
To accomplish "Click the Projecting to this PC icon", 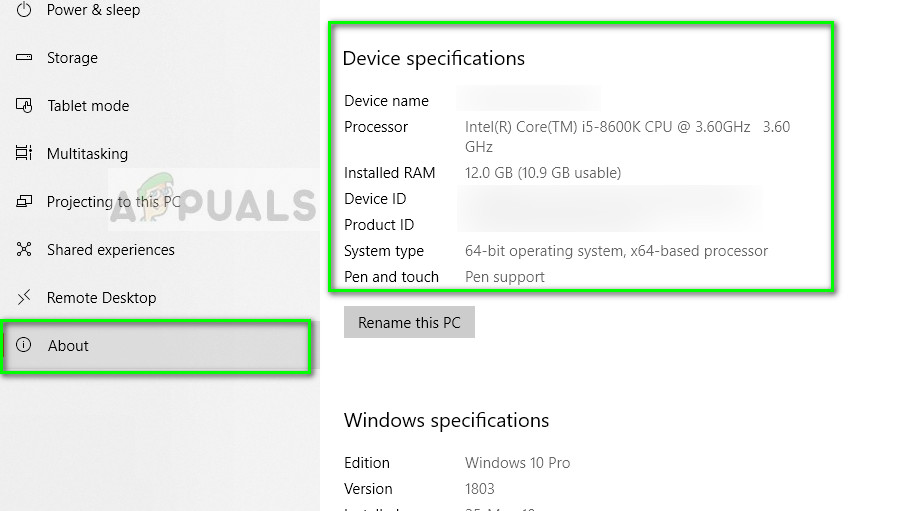I will [24, 202].
